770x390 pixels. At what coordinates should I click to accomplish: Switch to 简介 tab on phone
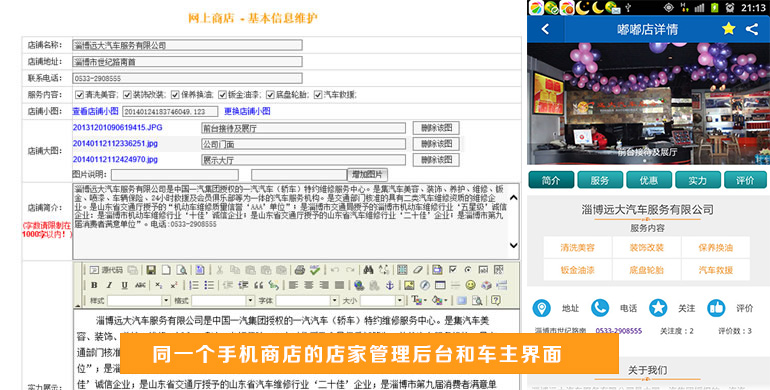(551, 180)
